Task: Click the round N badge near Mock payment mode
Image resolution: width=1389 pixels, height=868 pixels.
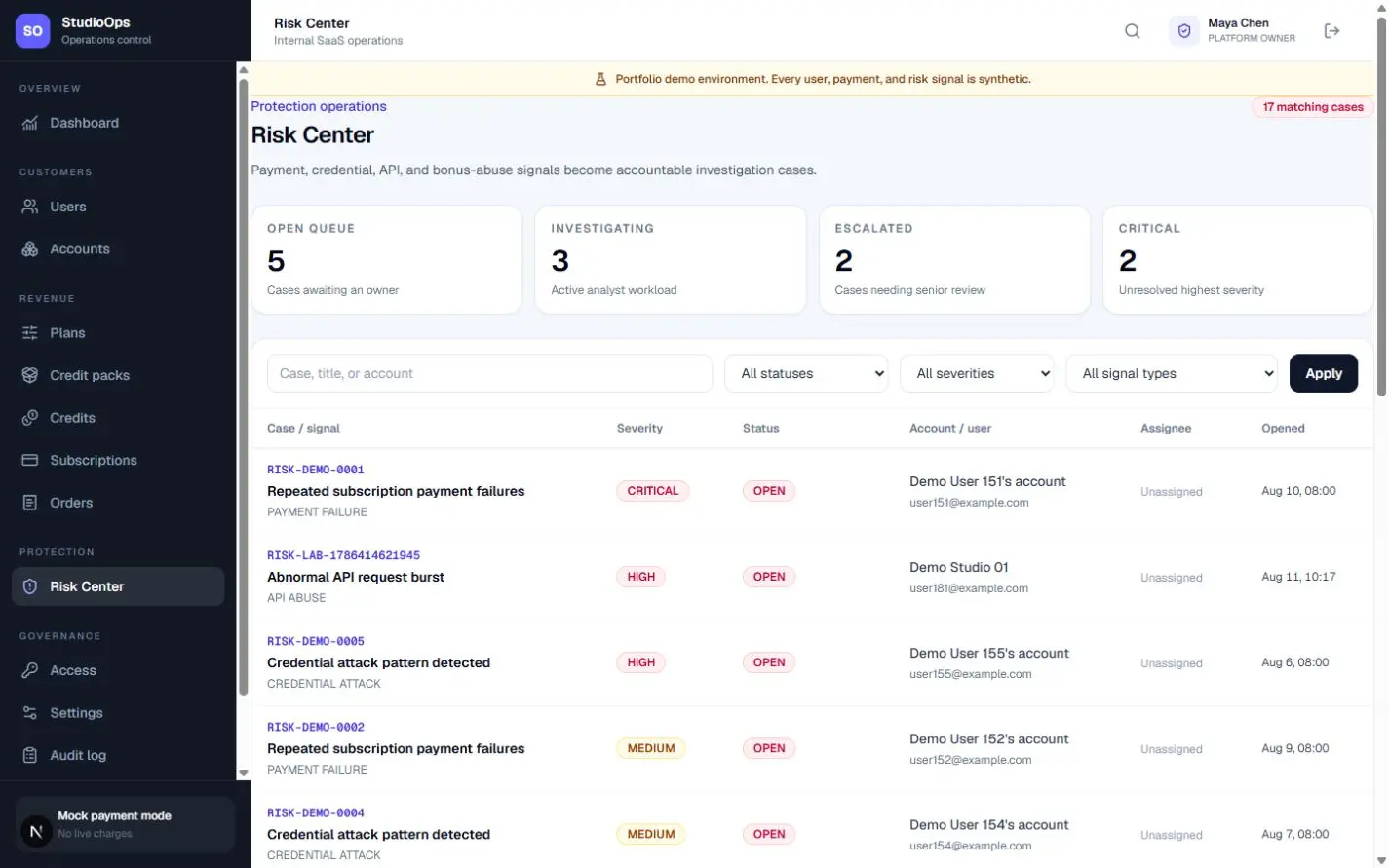Action: pyautogui.click(x=36, y=831)
